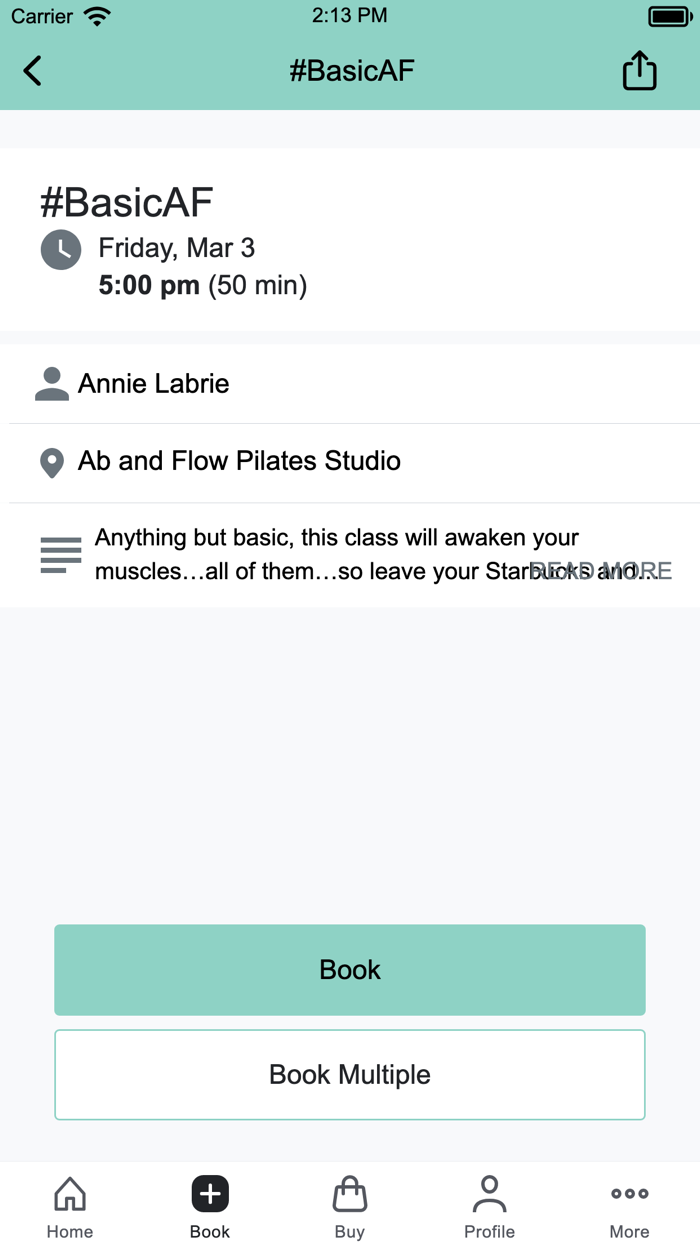This screenshot has height=1244, width=700.
Task: Click the location pin icon
Action: point(51,461)
